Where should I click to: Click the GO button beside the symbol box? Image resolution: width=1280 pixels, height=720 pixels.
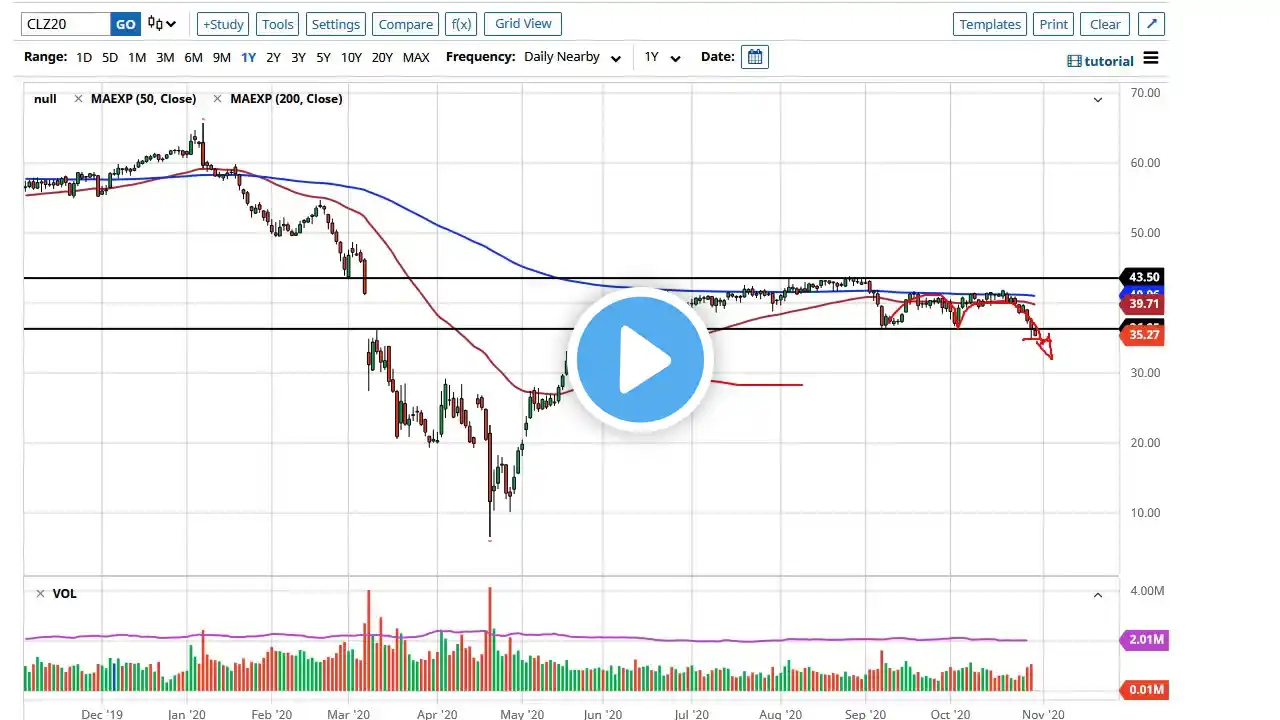click(x=125, y=24)
